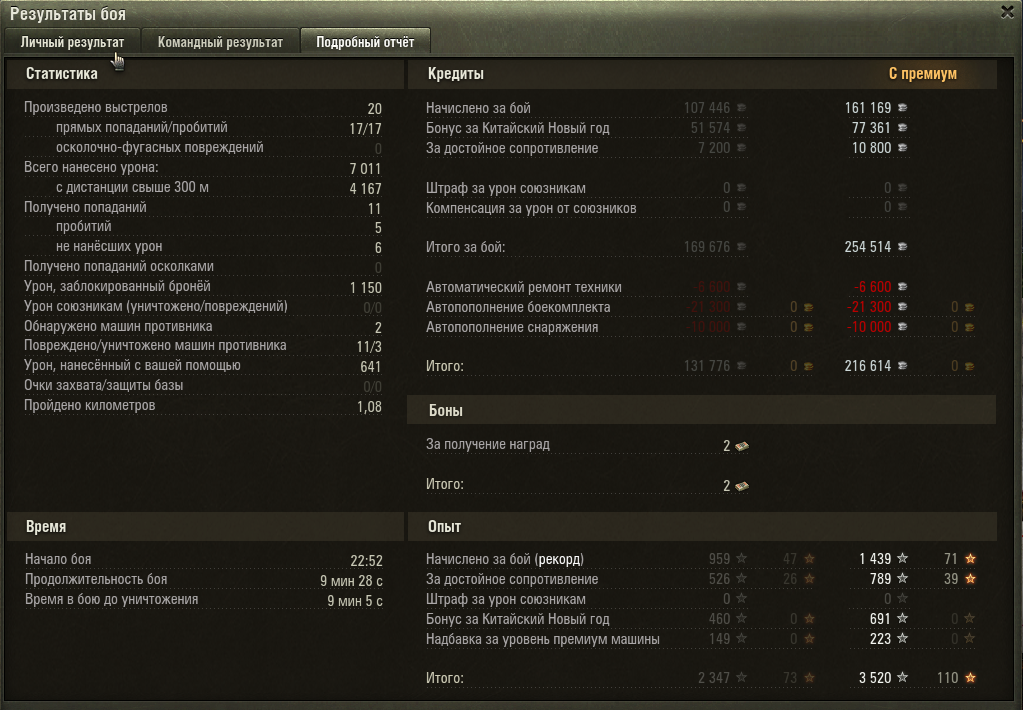
Task: Click the credits icon beside 77 361
Action: coord(902,128)
